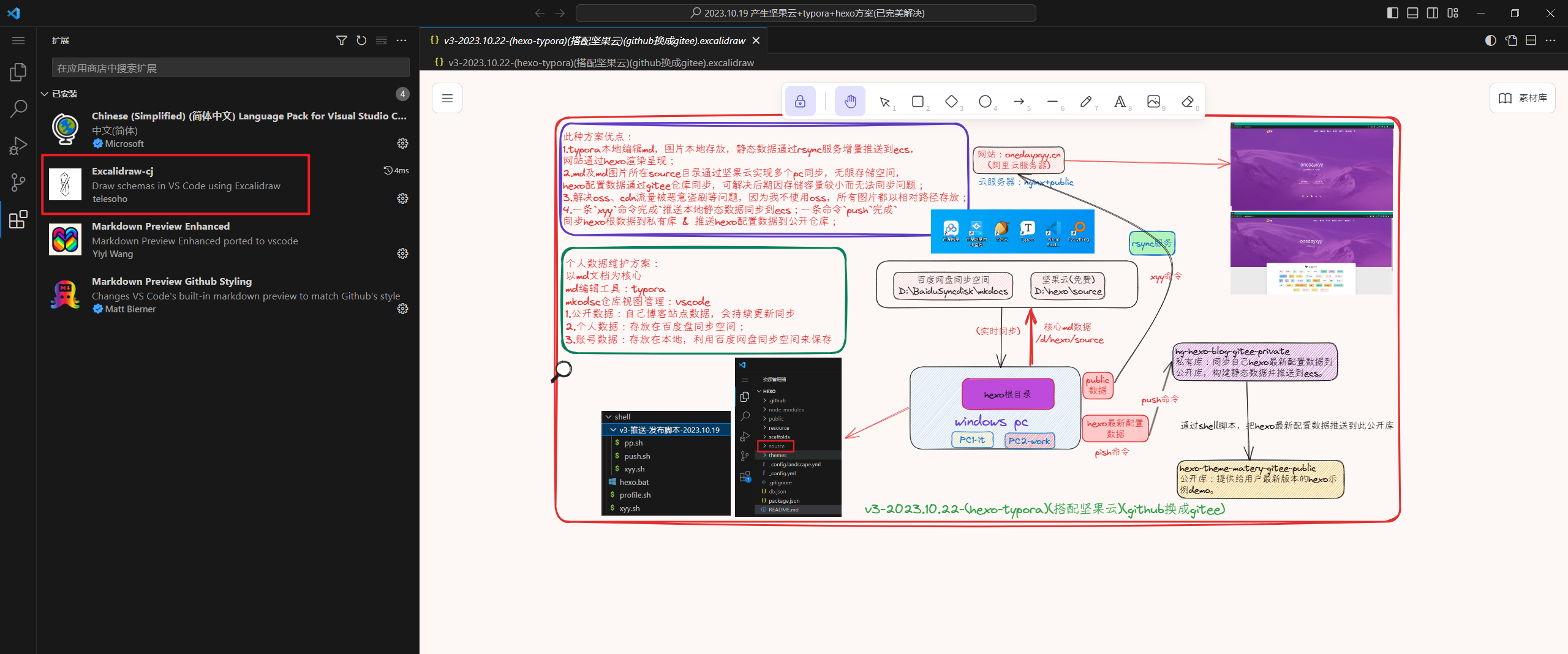The height and width of the screenshot is (654, 1568).
Task: Open Source Control view
Action: (x=18, y=182)
